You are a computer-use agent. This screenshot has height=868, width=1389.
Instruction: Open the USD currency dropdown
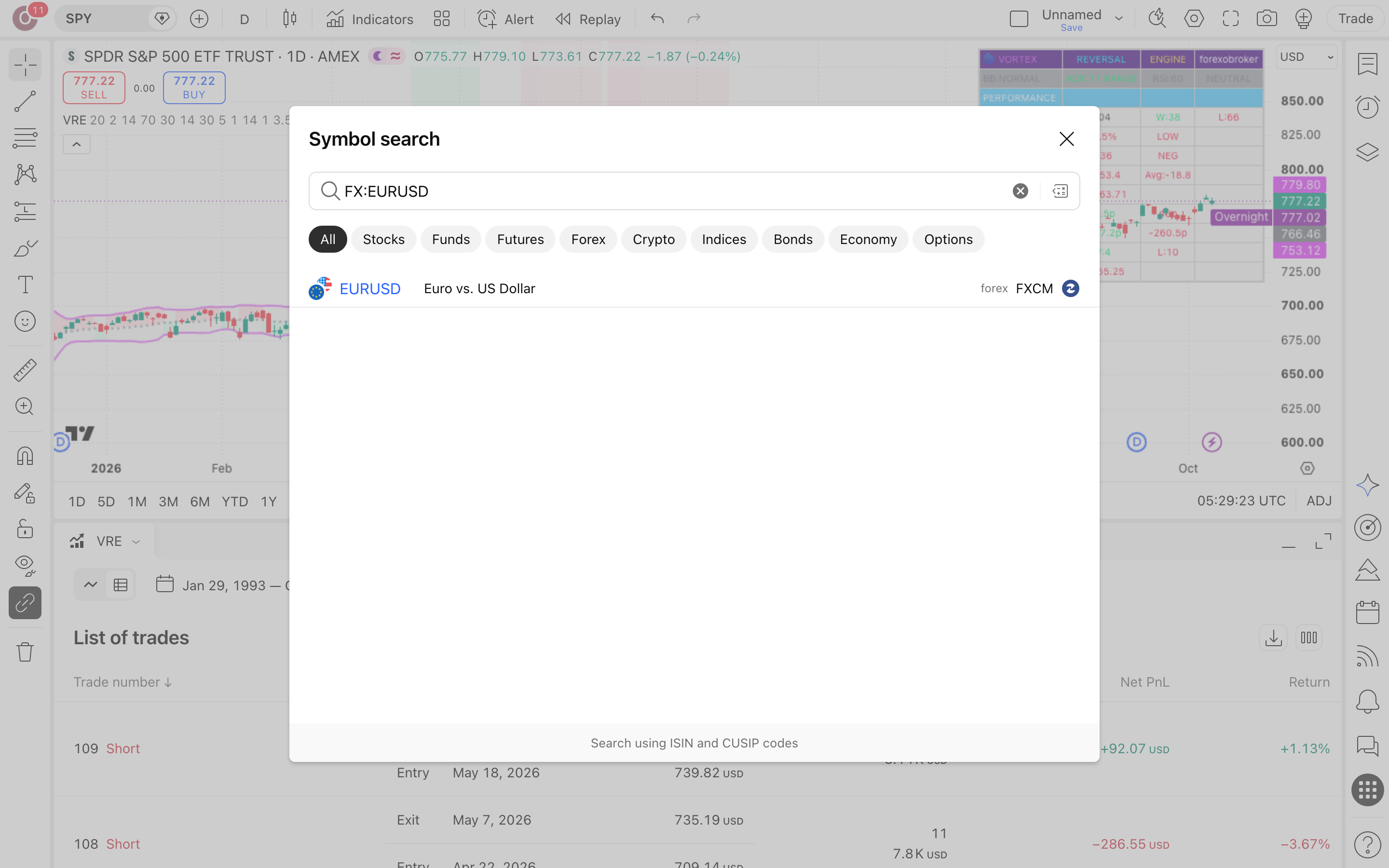tap(1307, 57)
